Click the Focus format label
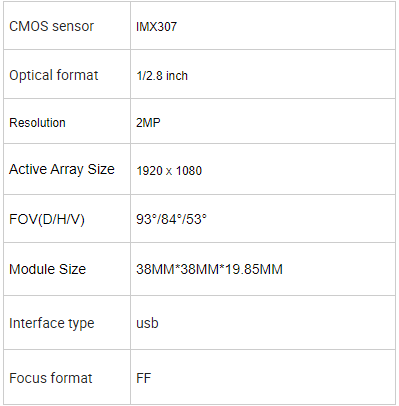 click(51, 378)
